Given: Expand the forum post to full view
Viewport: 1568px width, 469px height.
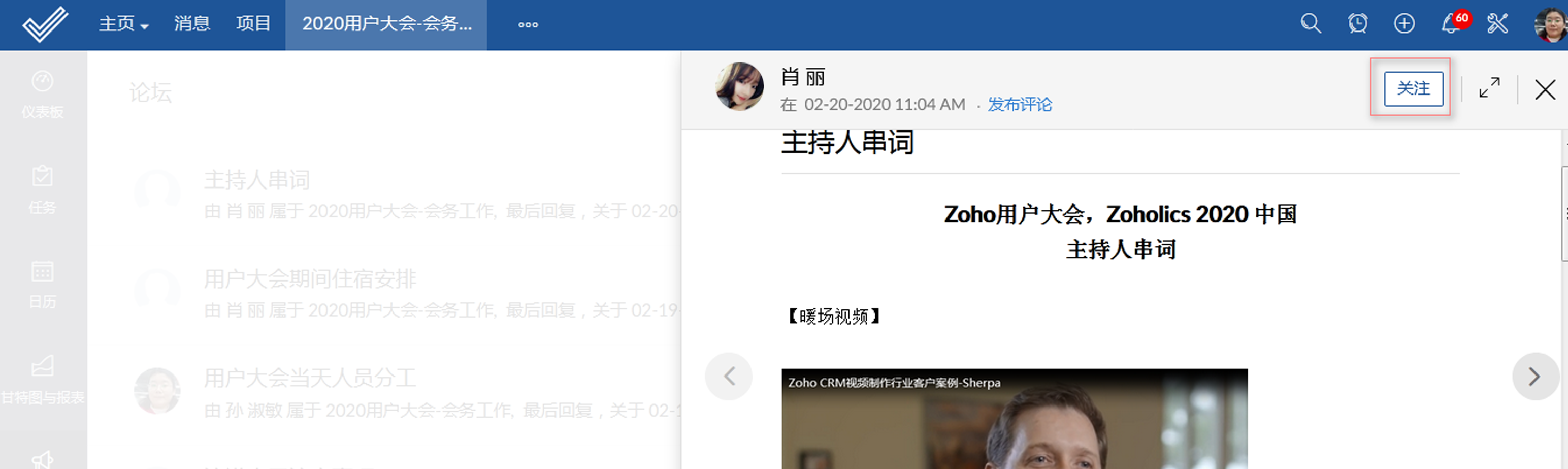Looking at the screenshot, I should pos(1489,88).
